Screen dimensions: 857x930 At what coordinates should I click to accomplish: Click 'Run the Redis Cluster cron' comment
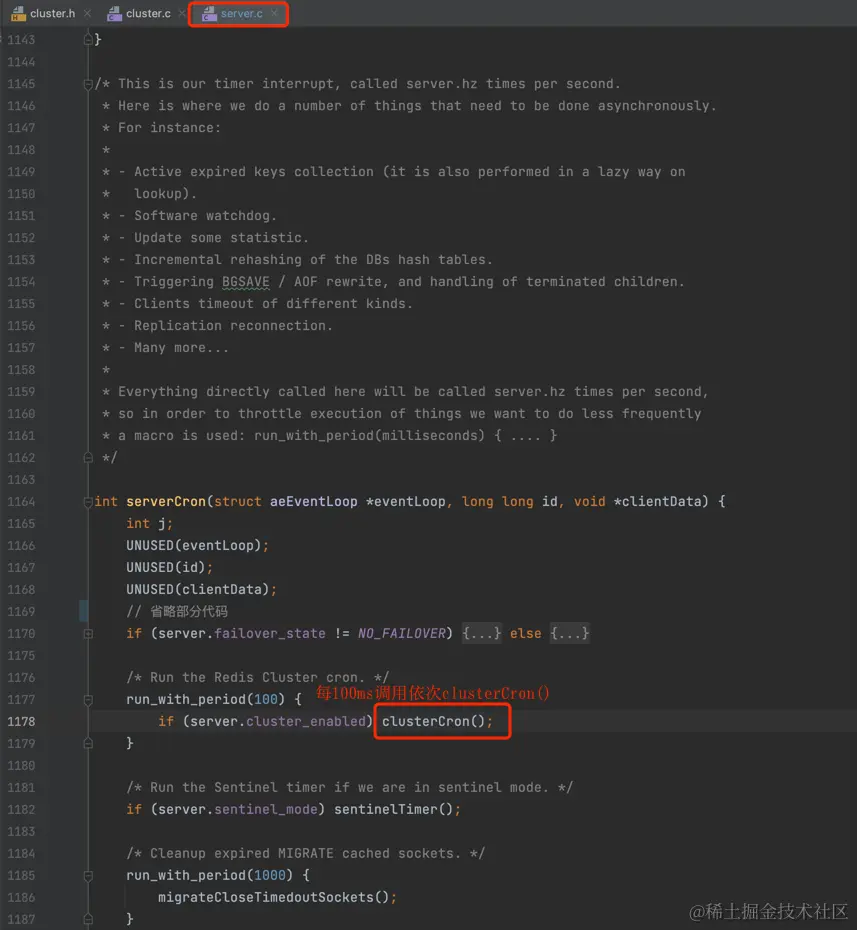click(257, 677)
